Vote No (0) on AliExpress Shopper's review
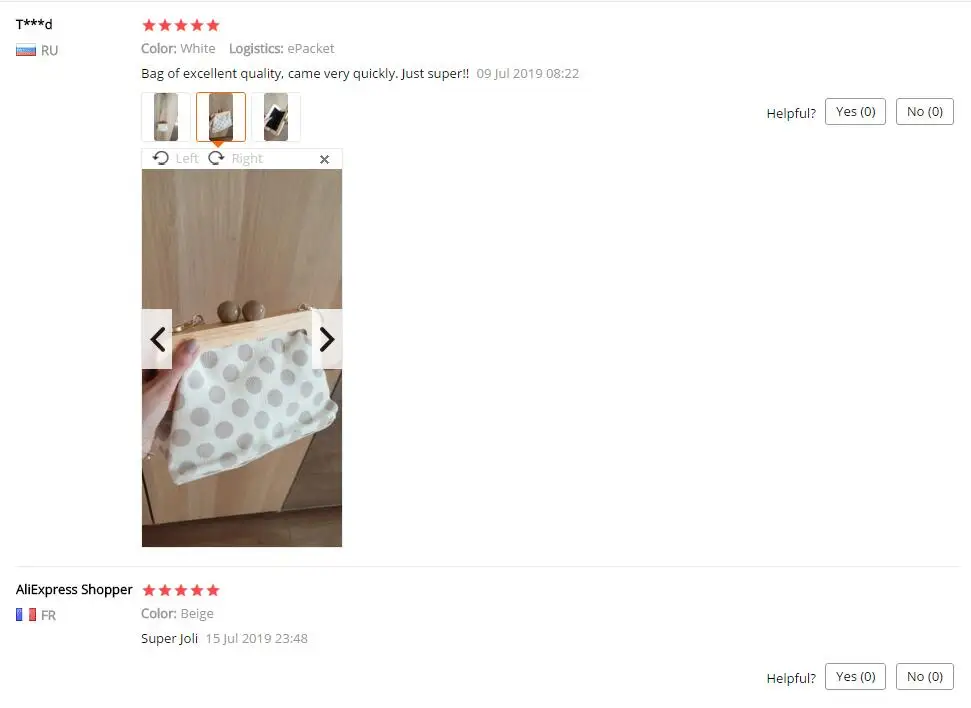The width and height of the screenshot is (971, 708). (925, 676)
